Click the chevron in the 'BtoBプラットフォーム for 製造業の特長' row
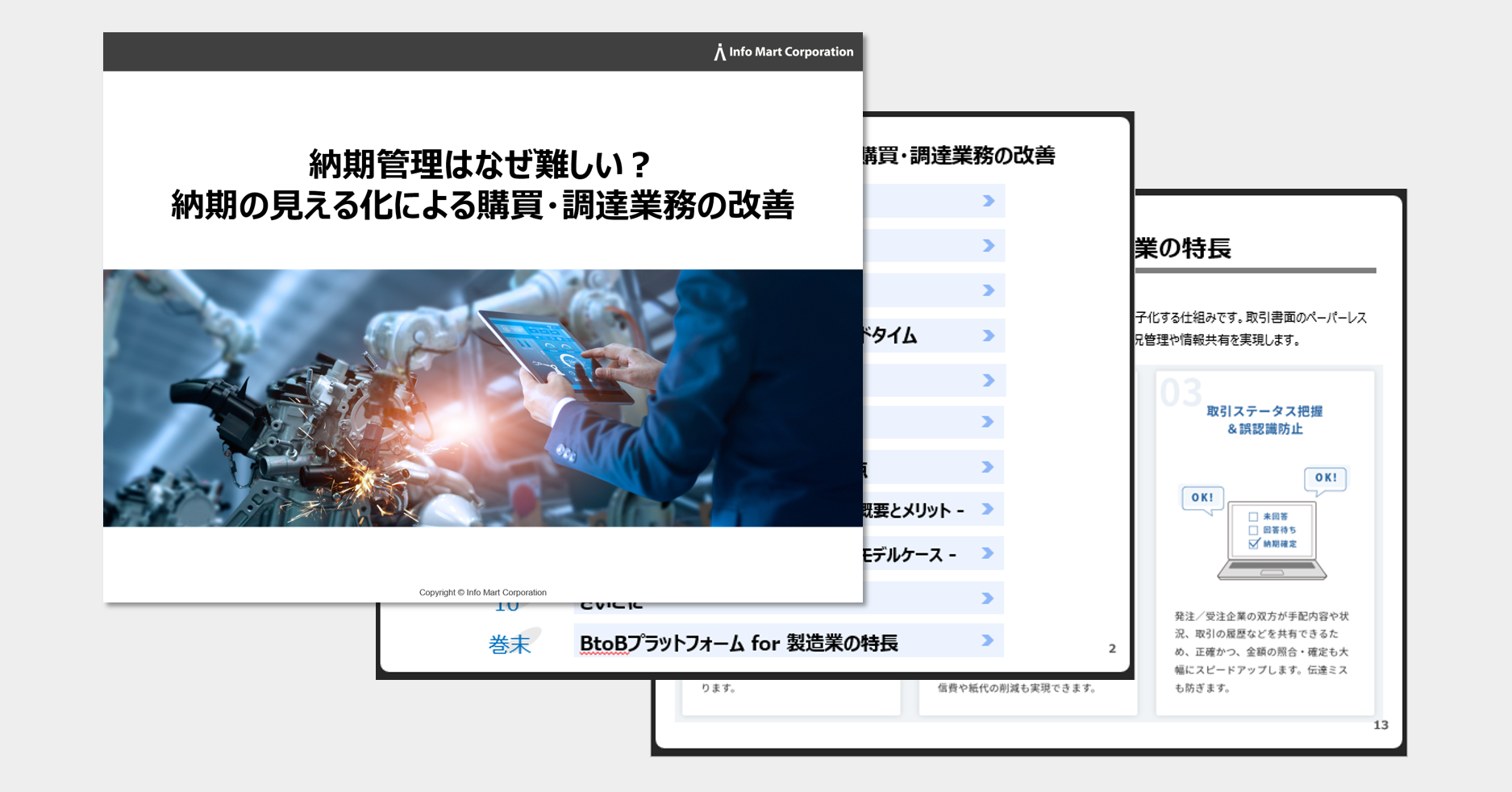Screen dimensions: 1512x792 click(988, 640)
